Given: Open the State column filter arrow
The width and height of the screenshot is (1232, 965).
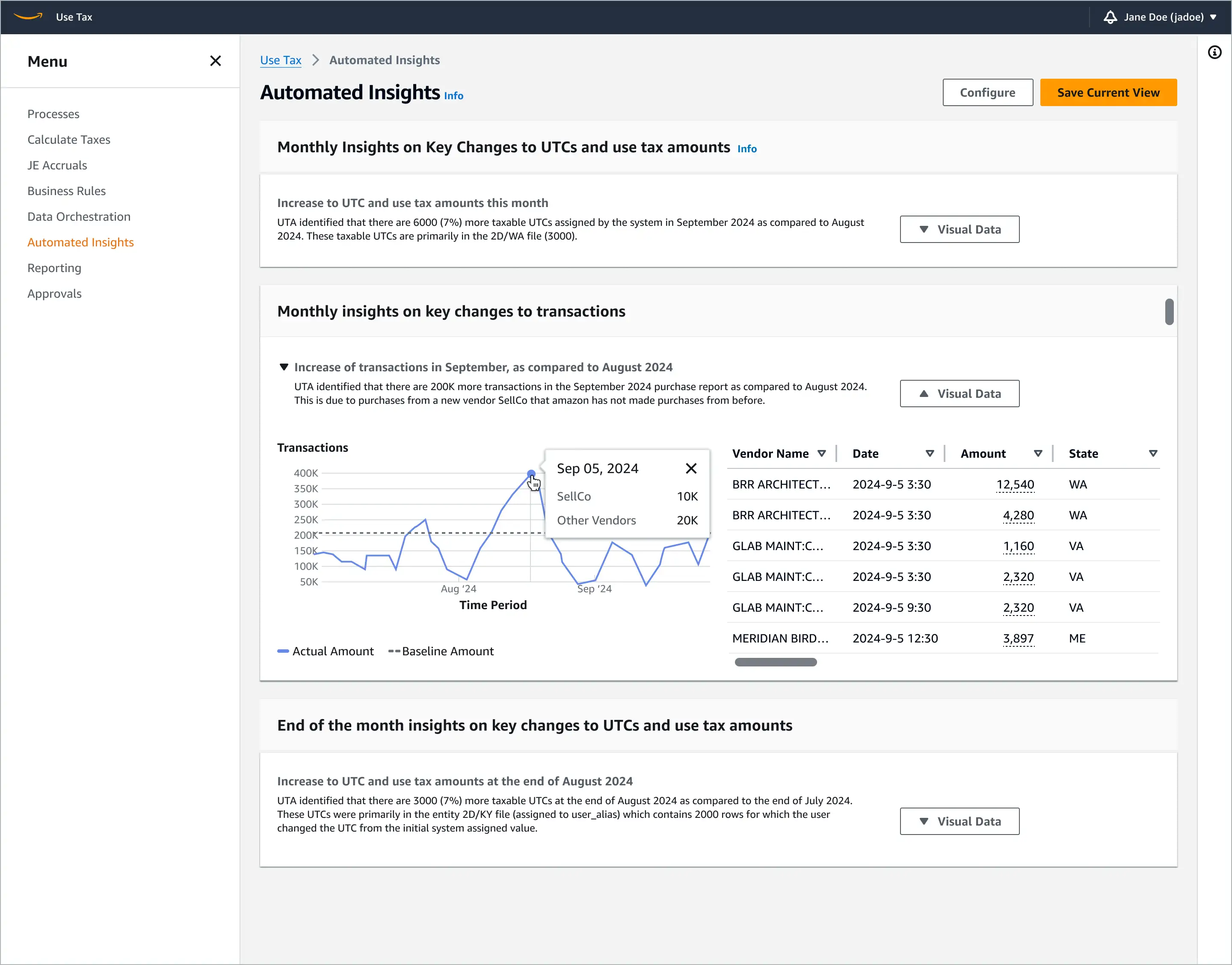Looking at the screenshot, I should [1153, 454].
